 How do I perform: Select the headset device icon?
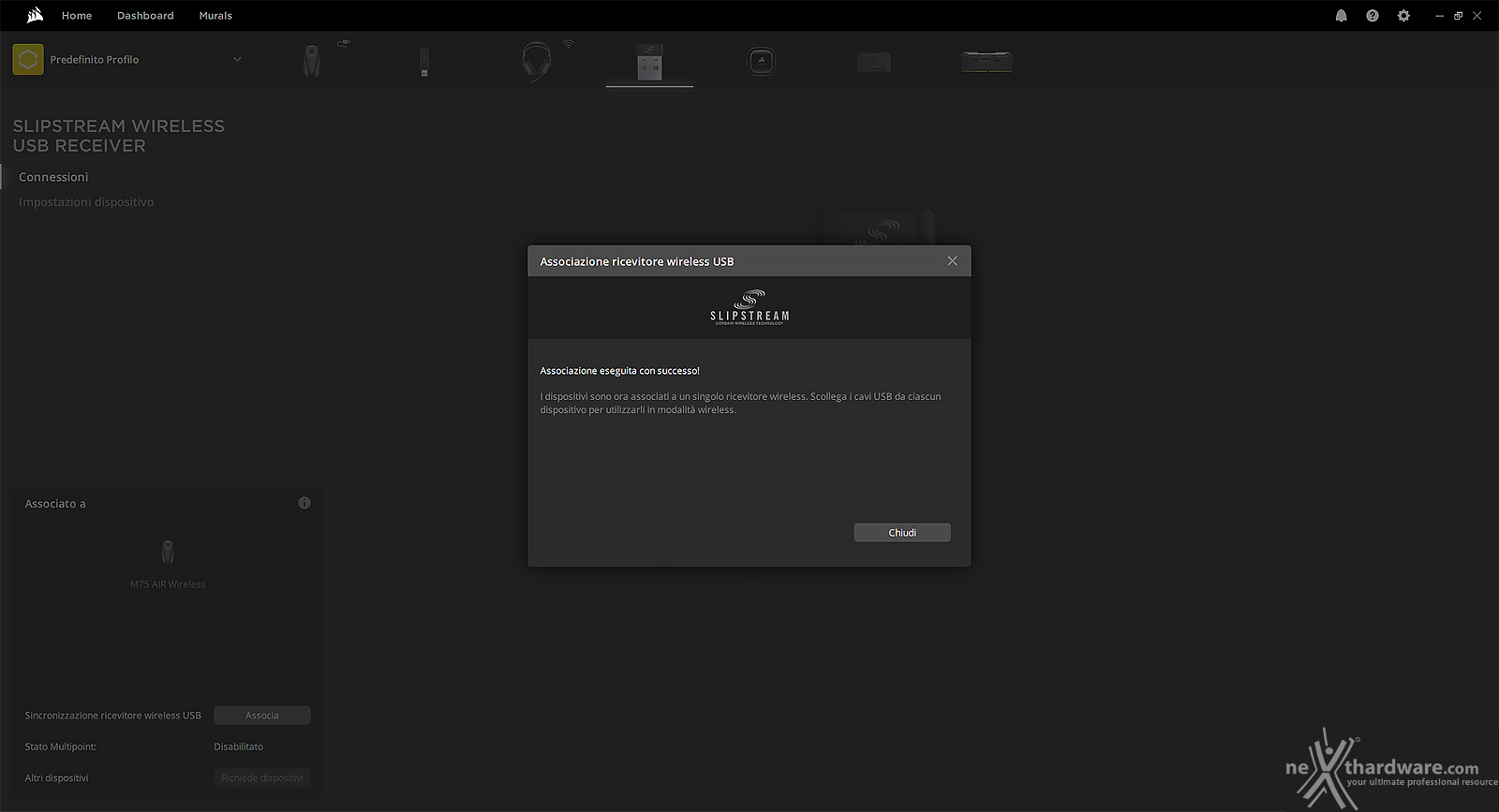(537, 62)
